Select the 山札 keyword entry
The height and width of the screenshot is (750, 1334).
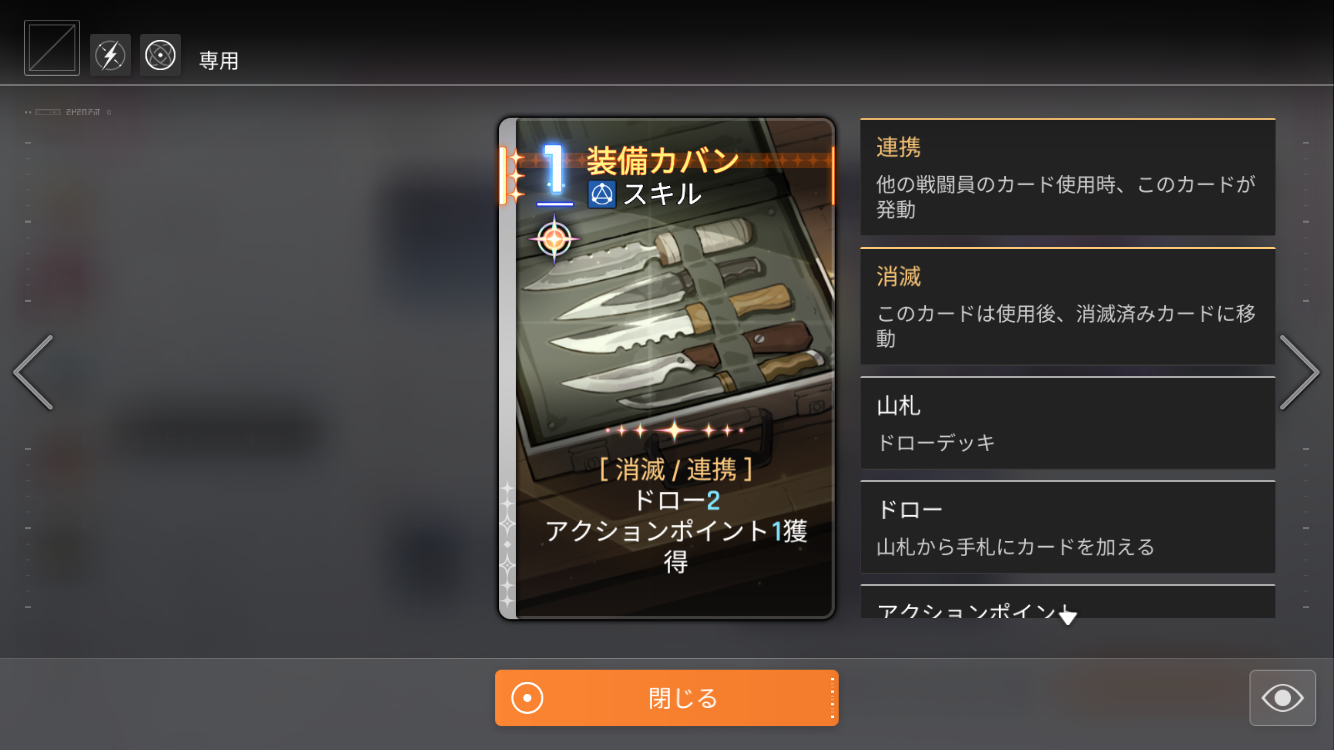(x=1068, y=423)
